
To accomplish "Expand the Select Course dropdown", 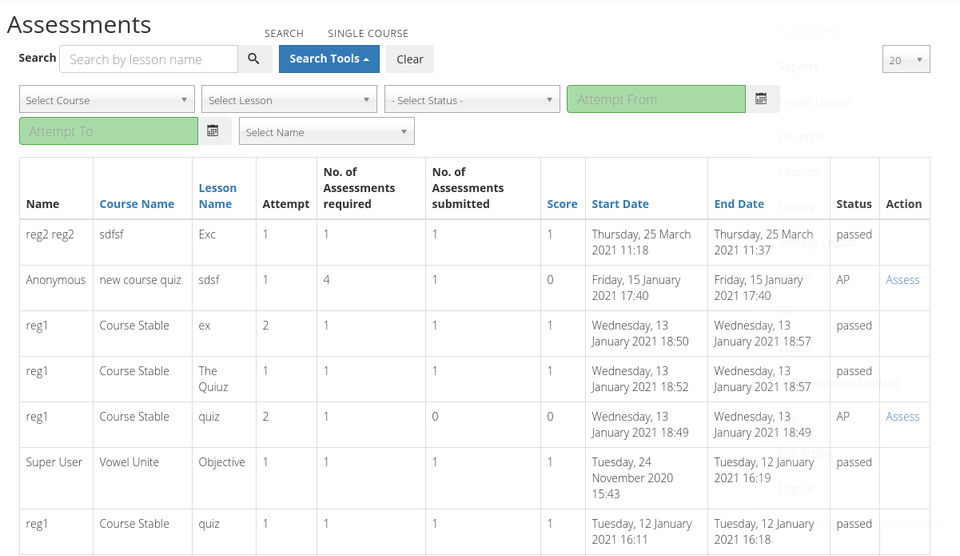I will [x=107, y=99].
